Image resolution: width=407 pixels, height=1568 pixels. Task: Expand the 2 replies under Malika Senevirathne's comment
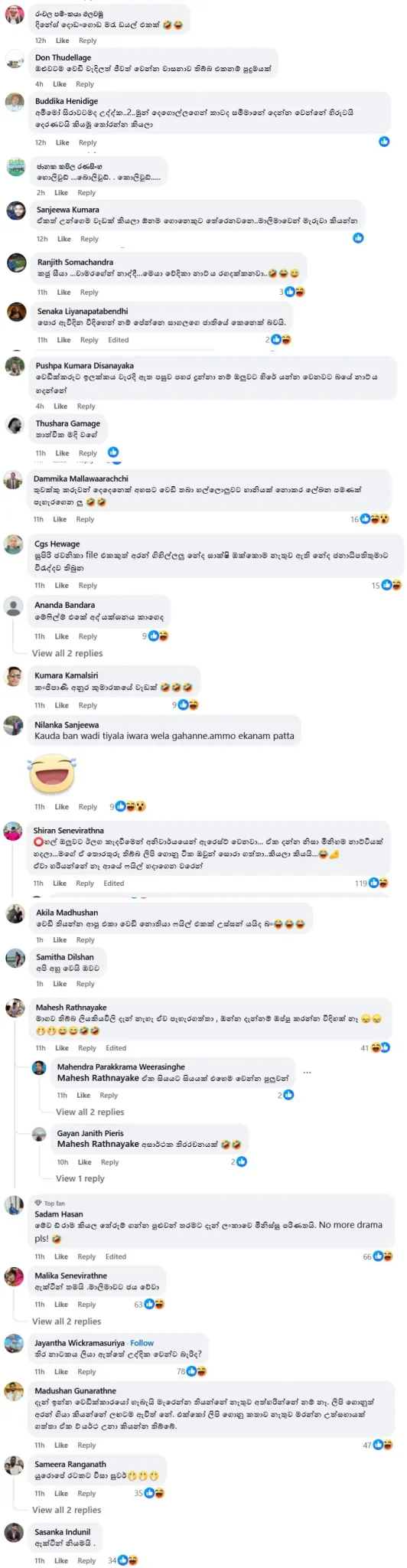coord(67,1321)
